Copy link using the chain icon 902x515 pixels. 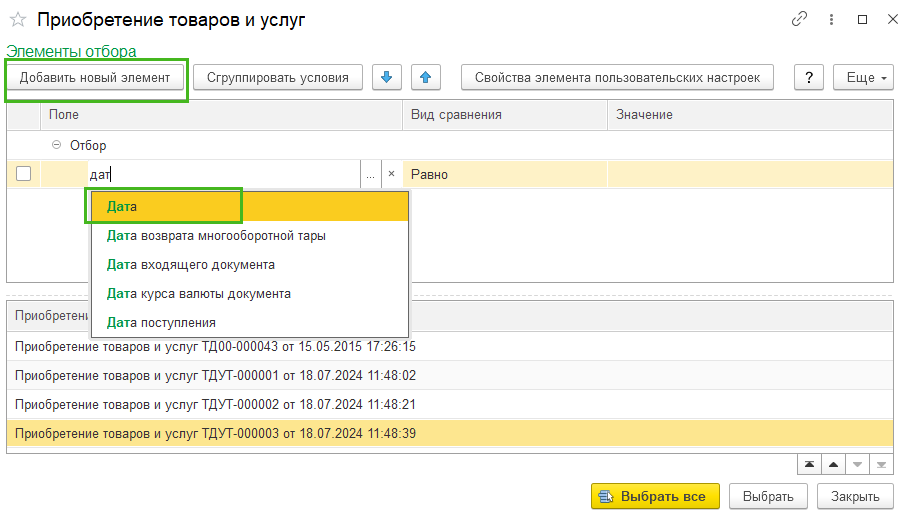pos(799,19)
